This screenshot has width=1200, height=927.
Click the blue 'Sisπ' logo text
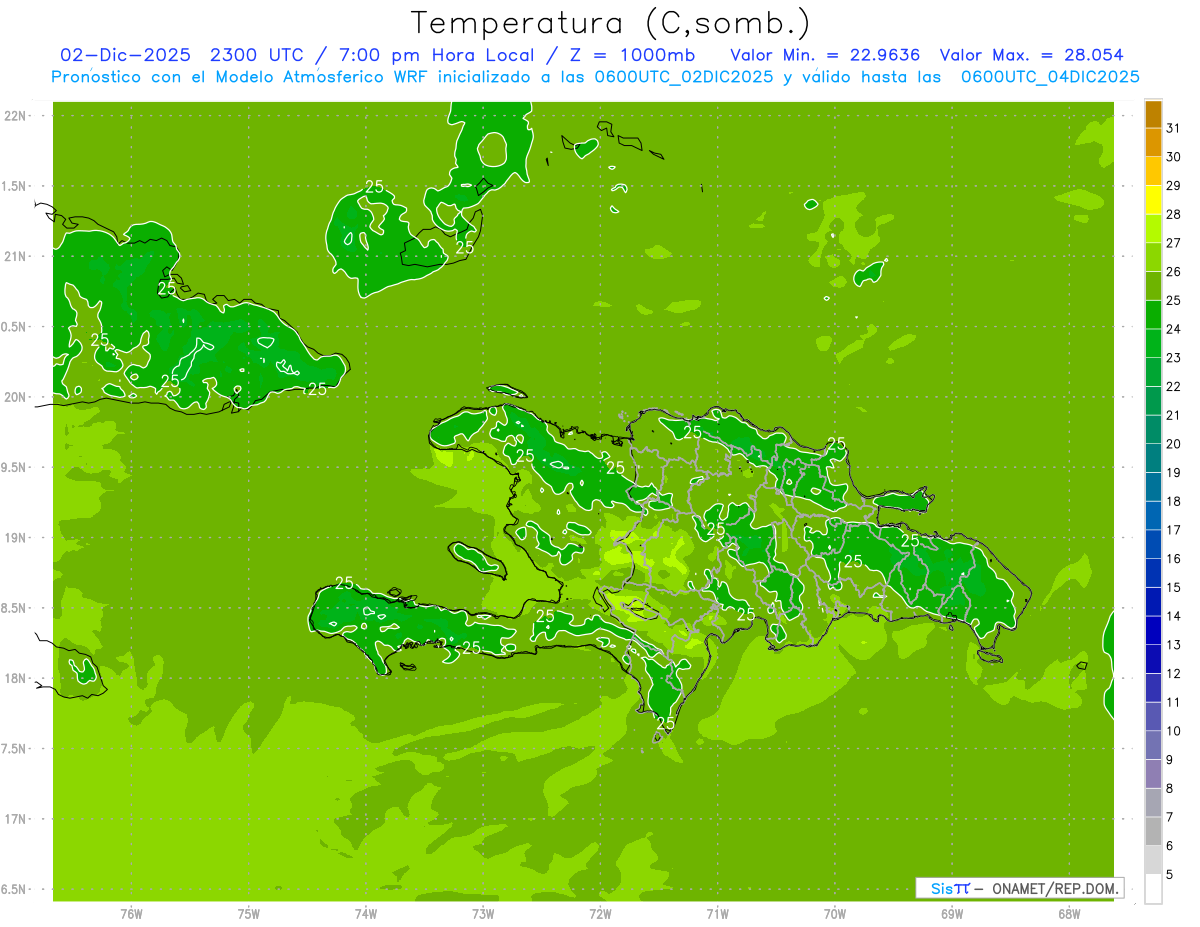[x=949, y=888]
